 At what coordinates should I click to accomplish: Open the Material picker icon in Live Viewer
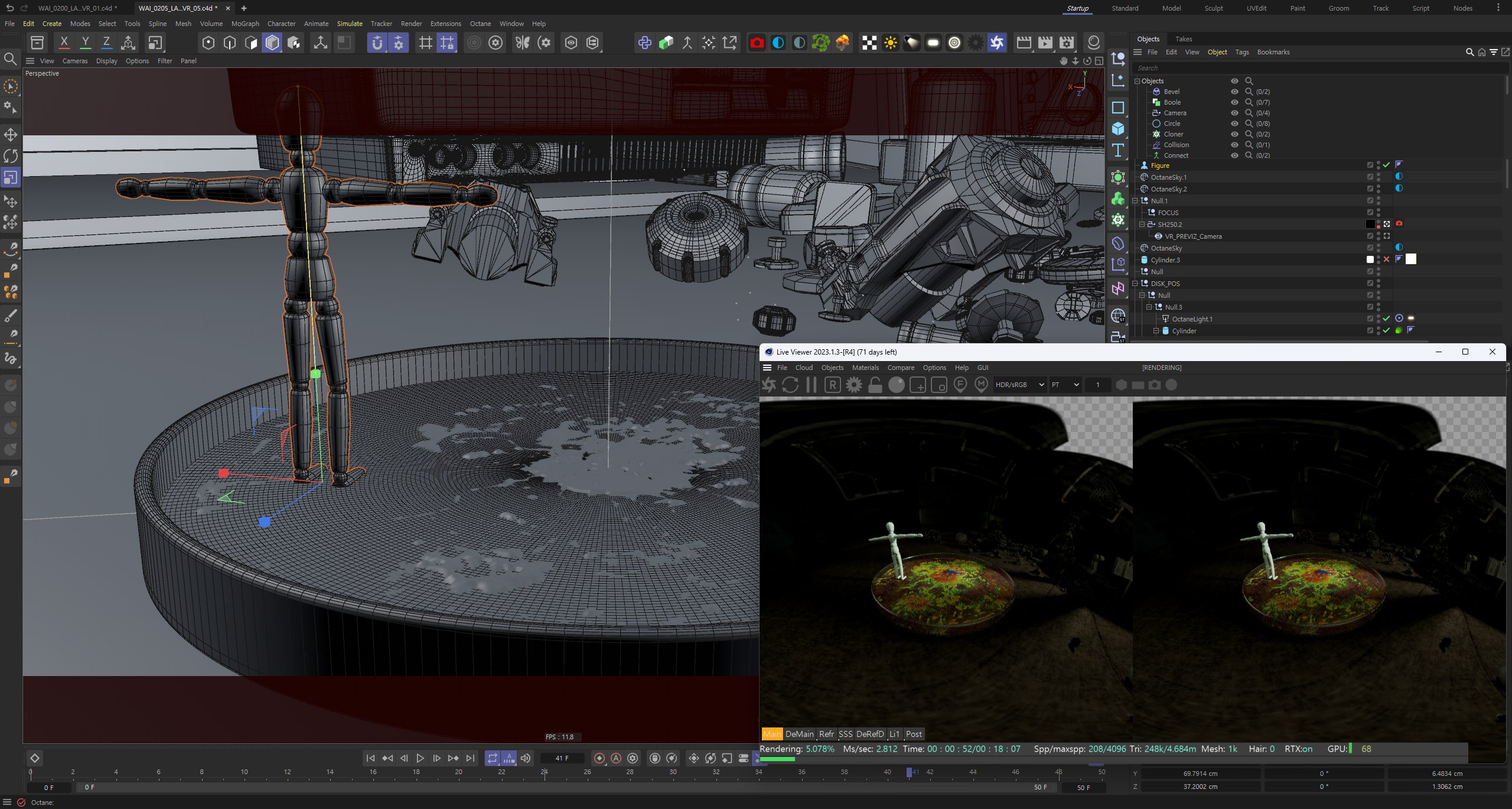pos(982,385)
